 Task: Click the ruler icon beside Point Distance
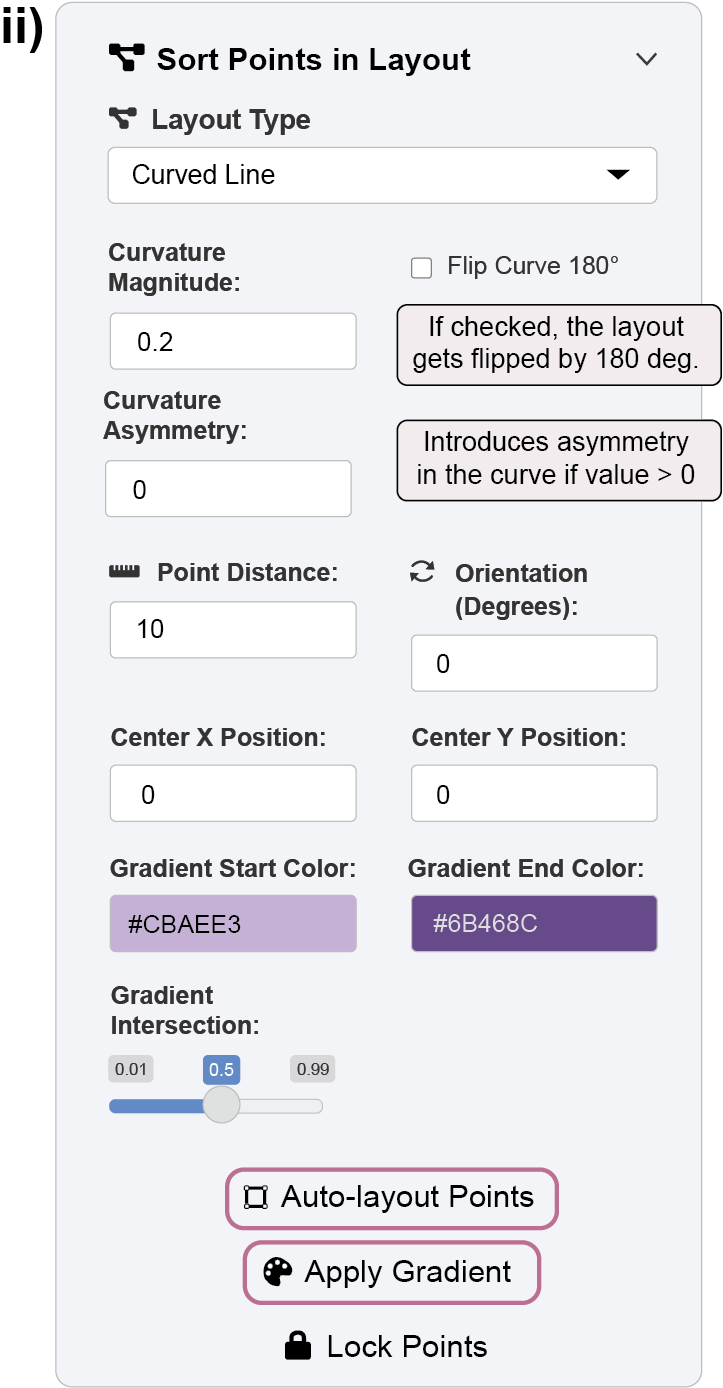pyautogui.click(x=123, y=572)
